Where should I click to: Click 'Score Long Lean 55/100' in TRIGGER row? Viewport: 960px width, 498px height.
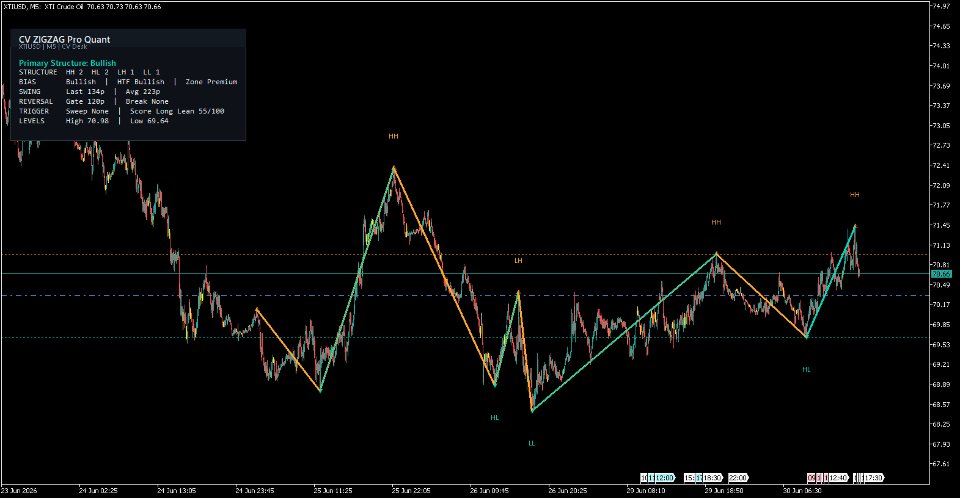(177, 111)
